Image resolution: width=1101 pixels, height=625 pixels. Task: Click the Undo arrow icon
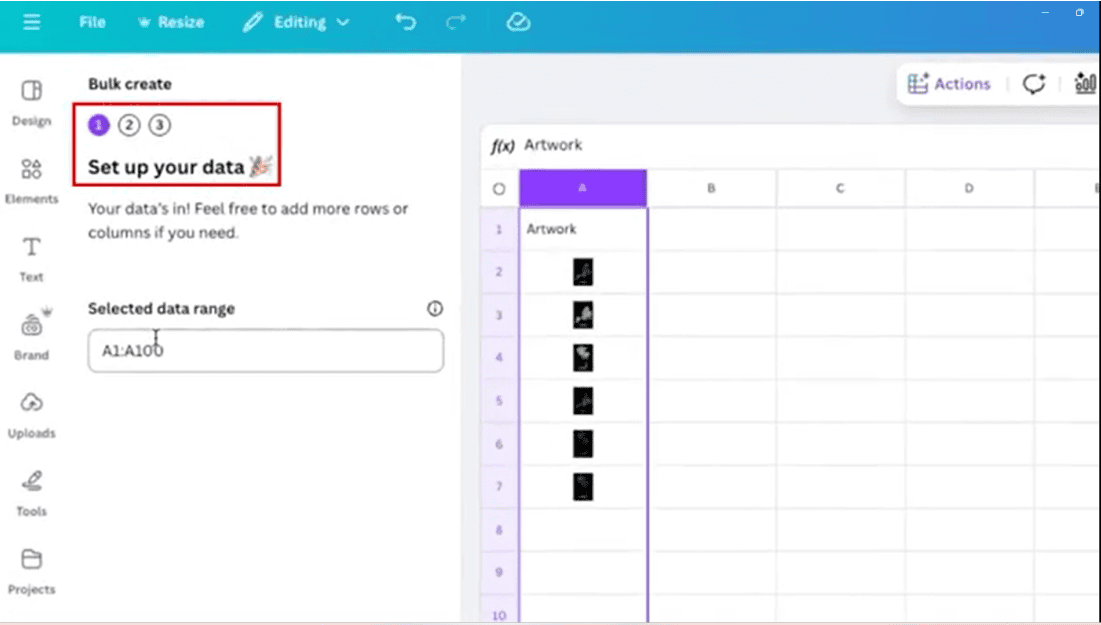(x=405, y=22)
